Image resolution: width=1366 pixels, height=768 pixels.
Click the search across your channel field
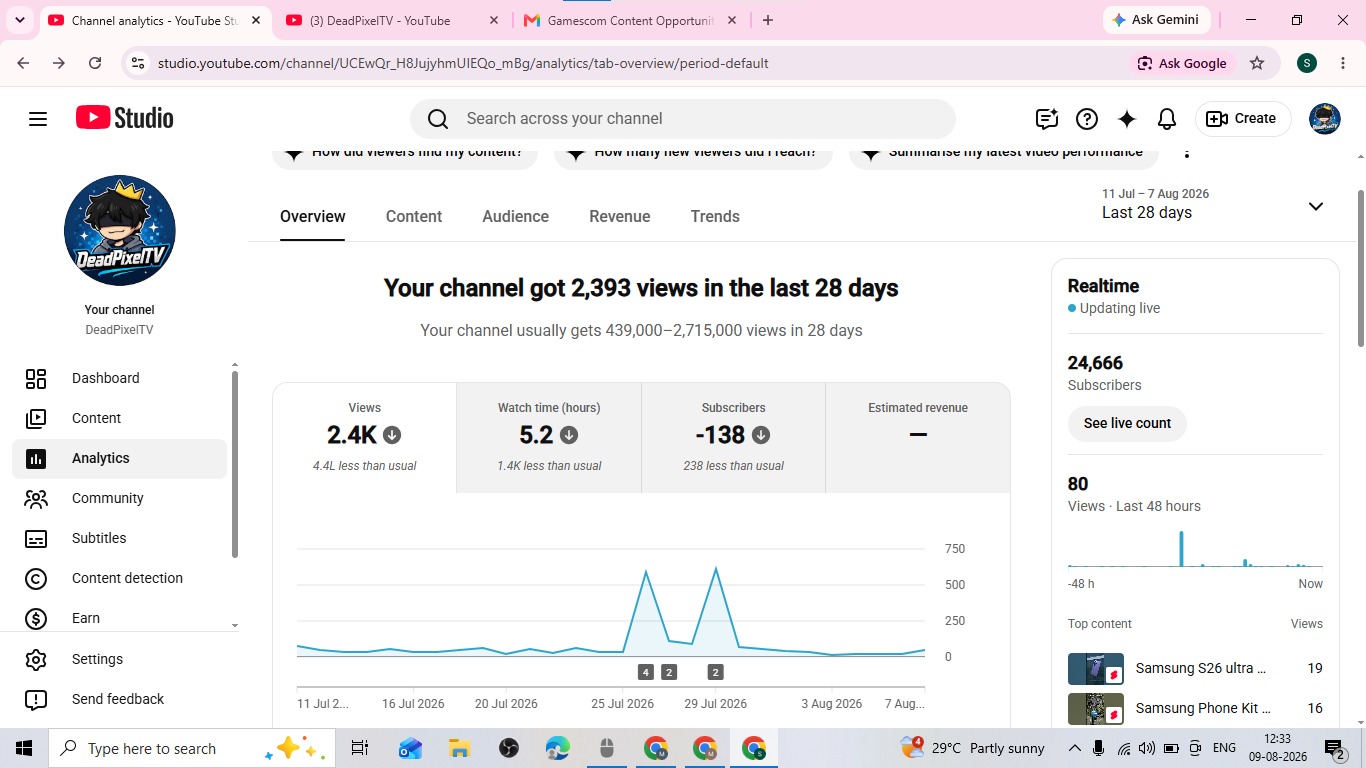pyautogui.click(x=683, y=119)
